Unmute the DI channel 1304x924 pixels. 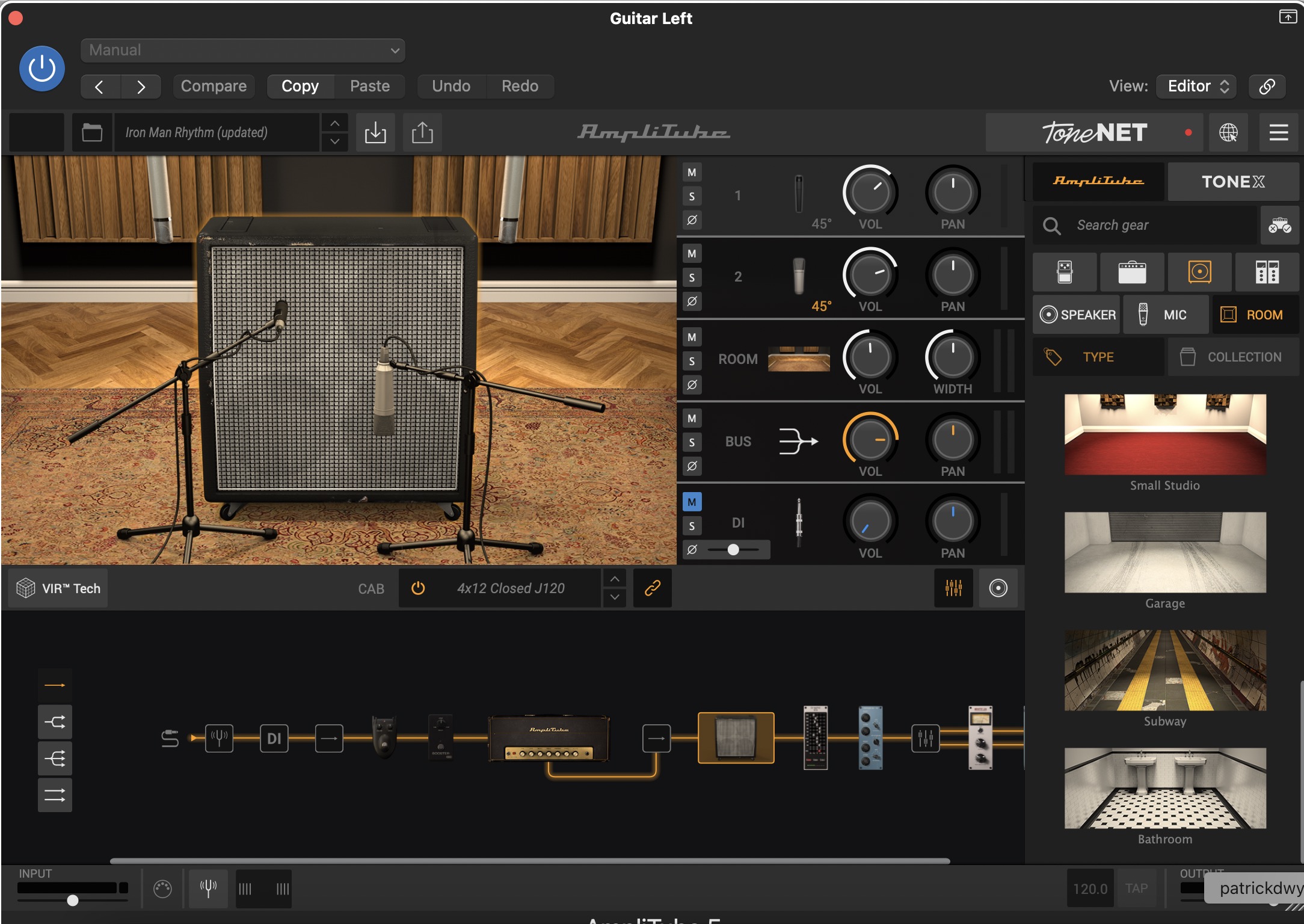tap(692, 502)
